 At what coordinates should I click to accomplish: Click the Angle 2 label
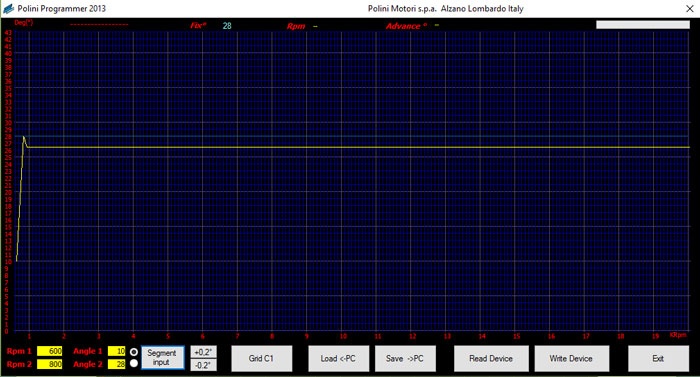(88, 364)
